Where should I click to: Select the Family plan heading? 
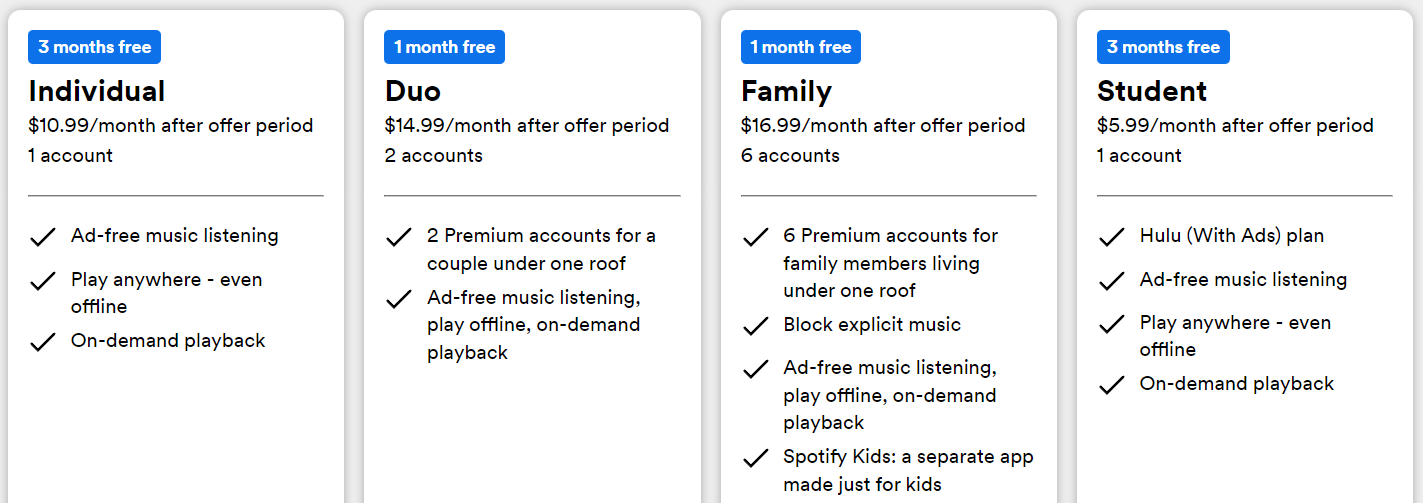pyautogui.click(x=786, y=91)
